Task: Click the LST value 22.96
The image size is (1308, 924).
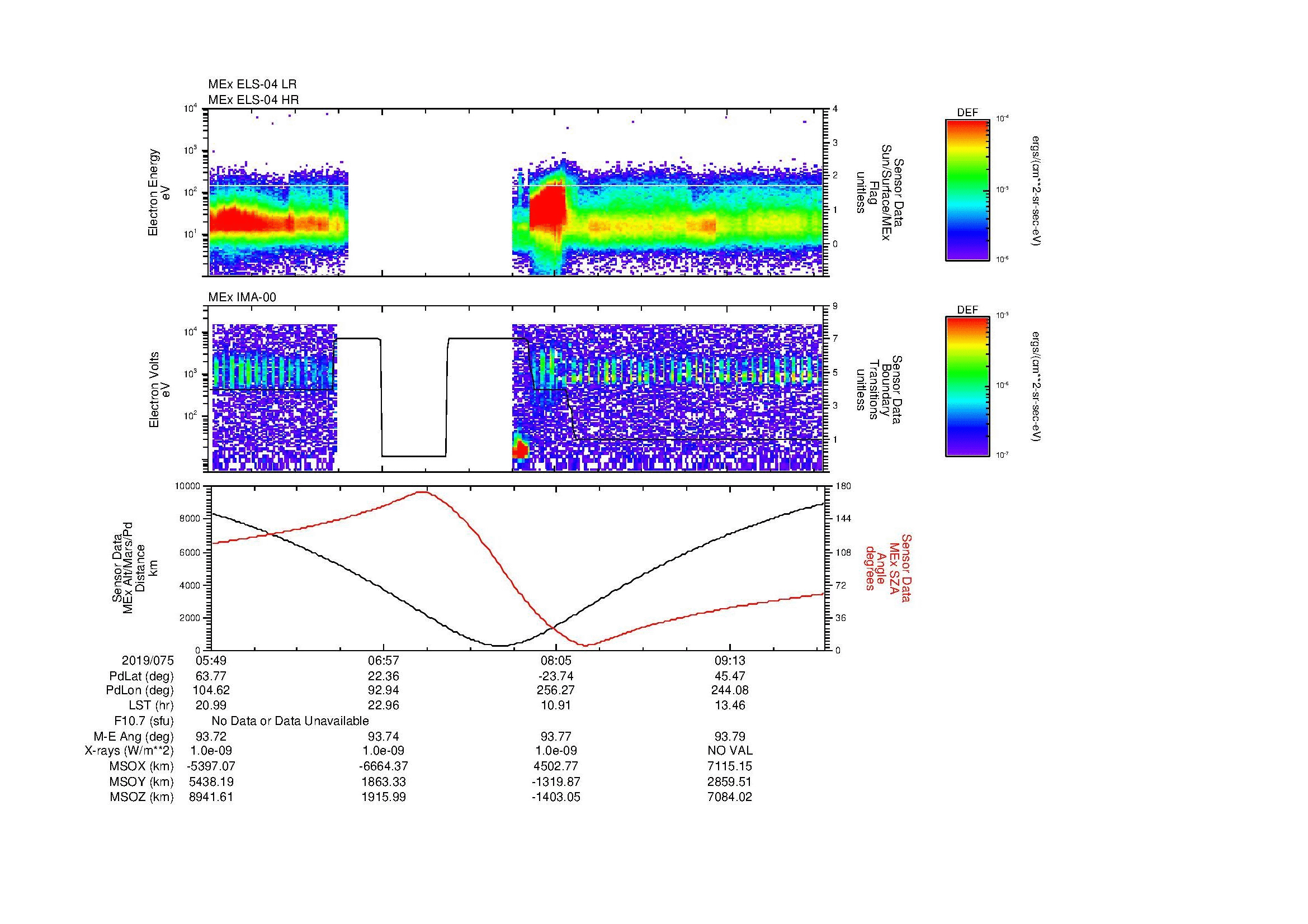Action: [384, 706]
